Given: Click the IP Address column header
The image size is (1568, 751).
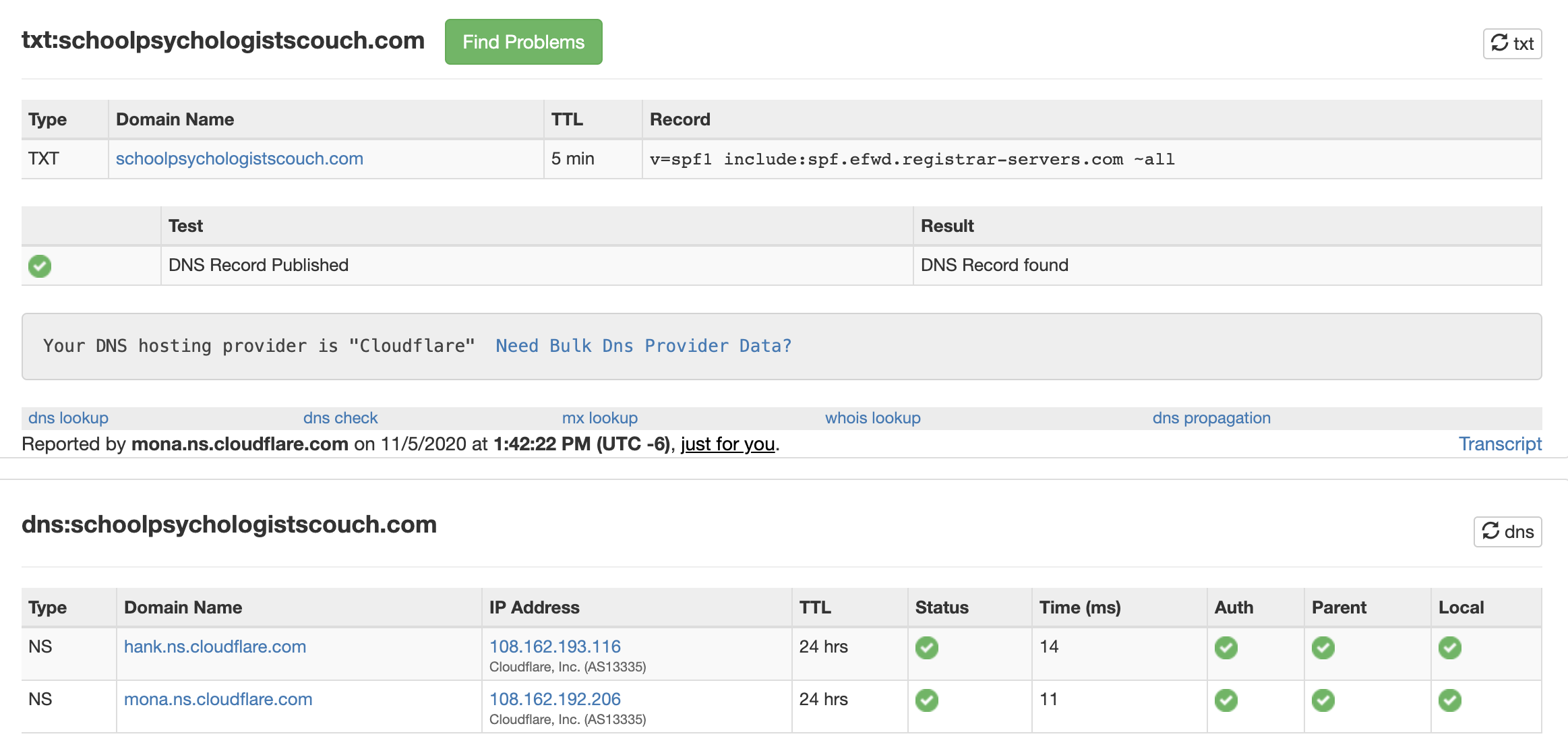Looking at the screenshot, I should (x=636, y=607).
